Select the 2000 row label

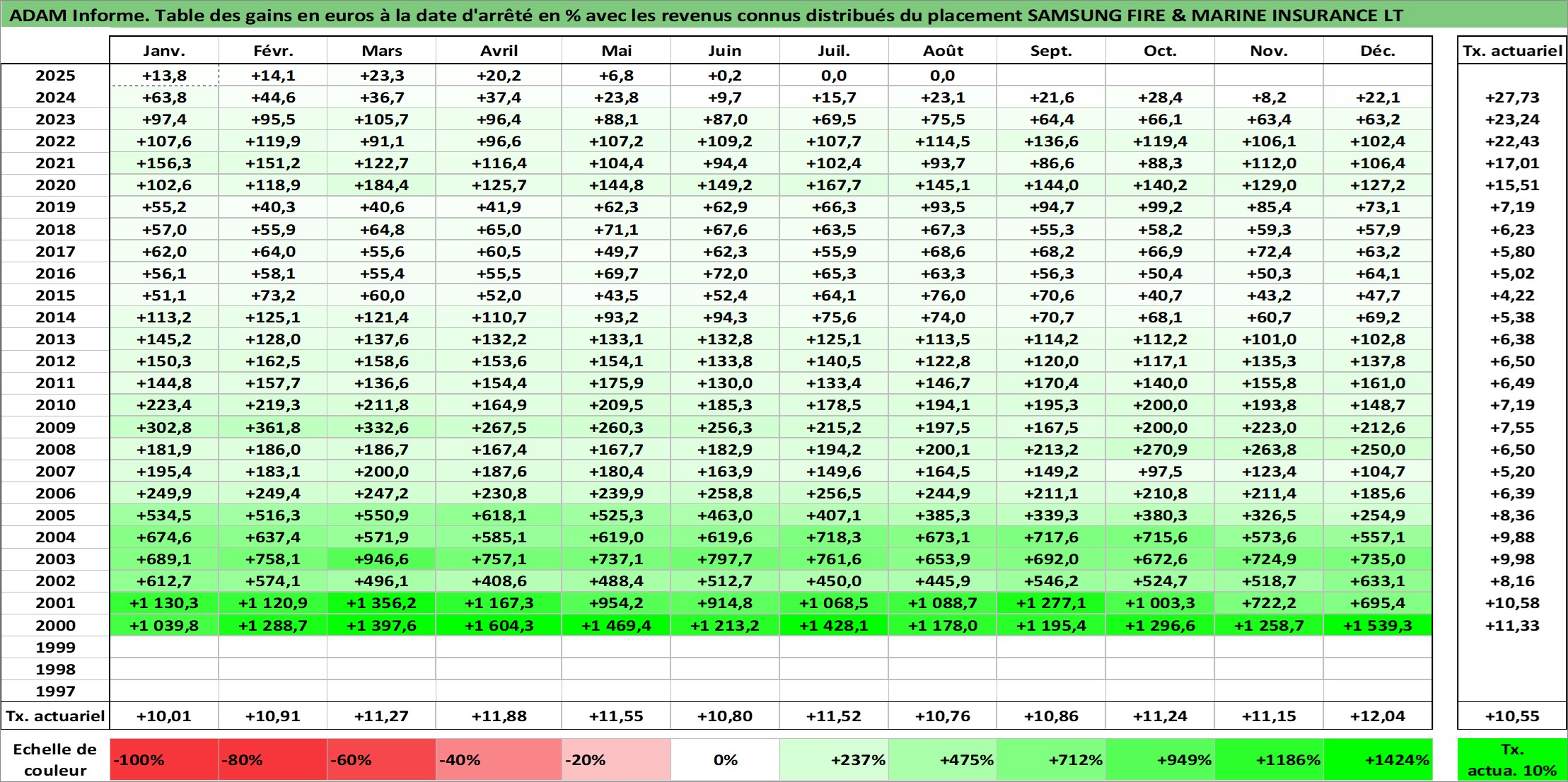(x=55, y=625)
